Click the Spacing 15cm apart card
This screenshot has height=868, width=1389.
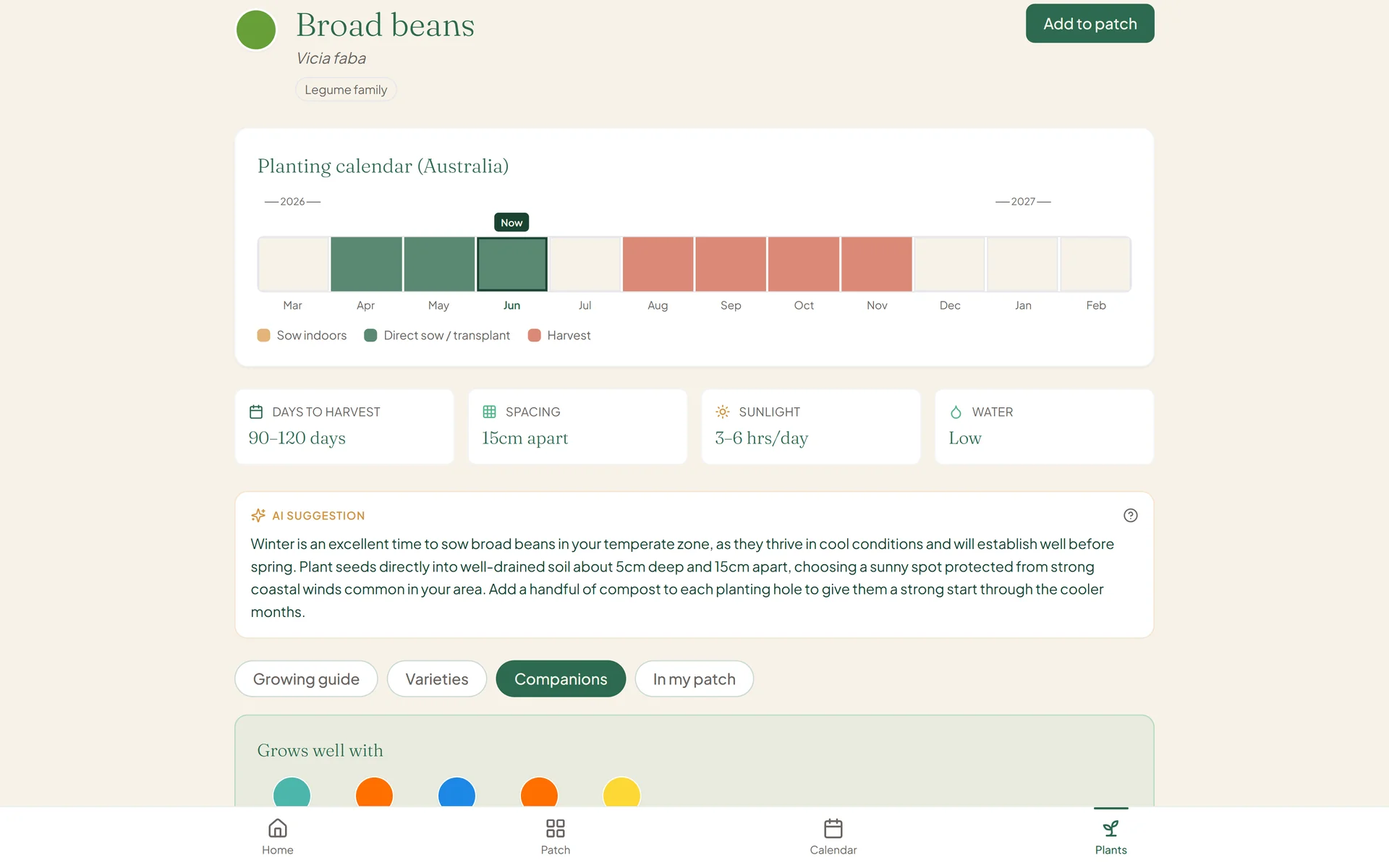pos(577,427)
